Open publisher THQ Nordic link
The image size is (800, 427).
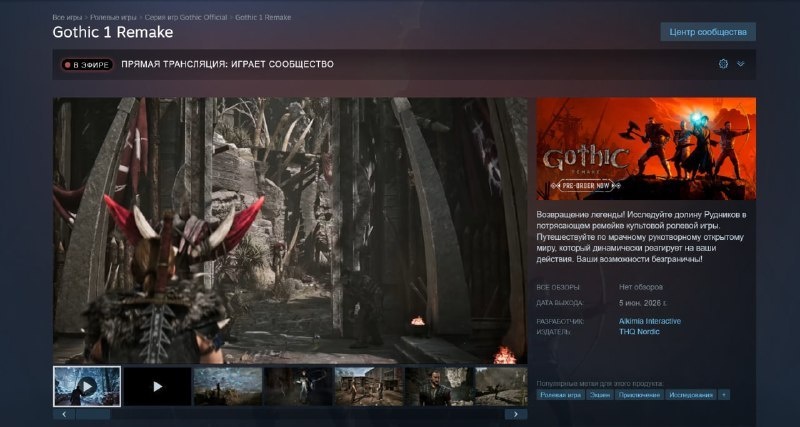click(639, 332)
